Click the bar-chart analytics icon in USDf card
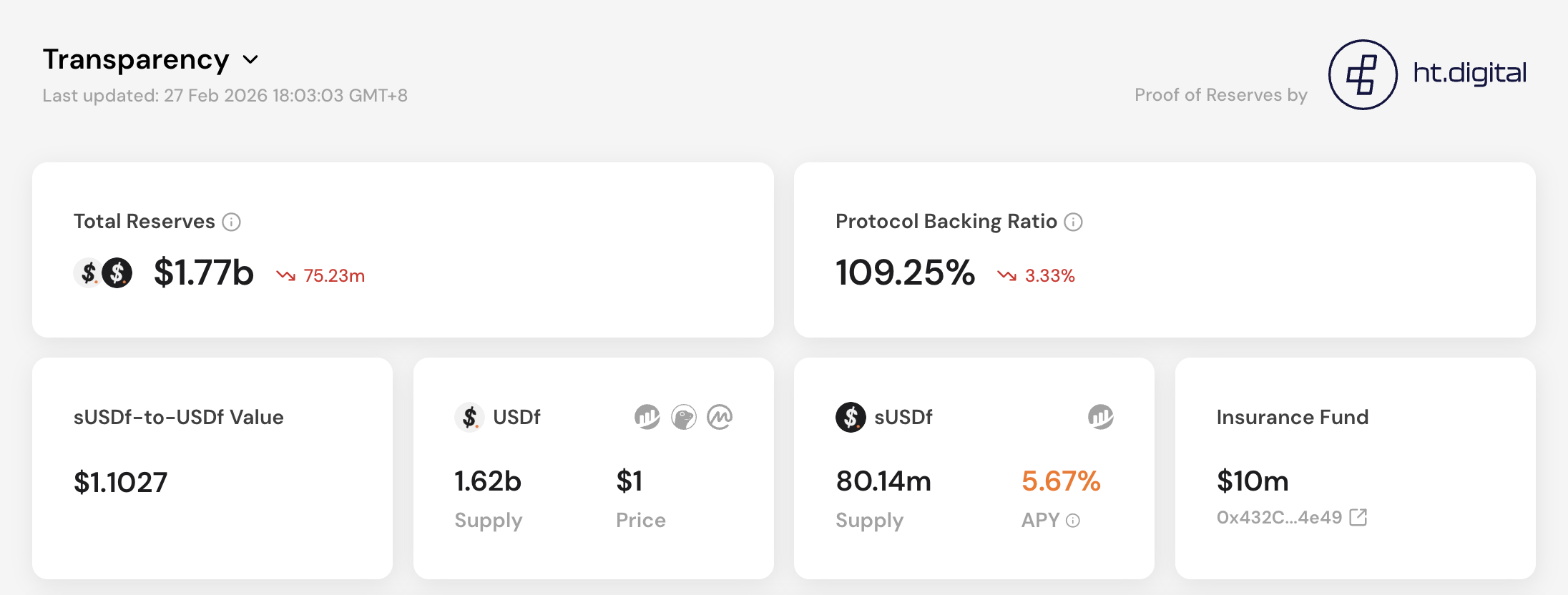 point(647,417)
